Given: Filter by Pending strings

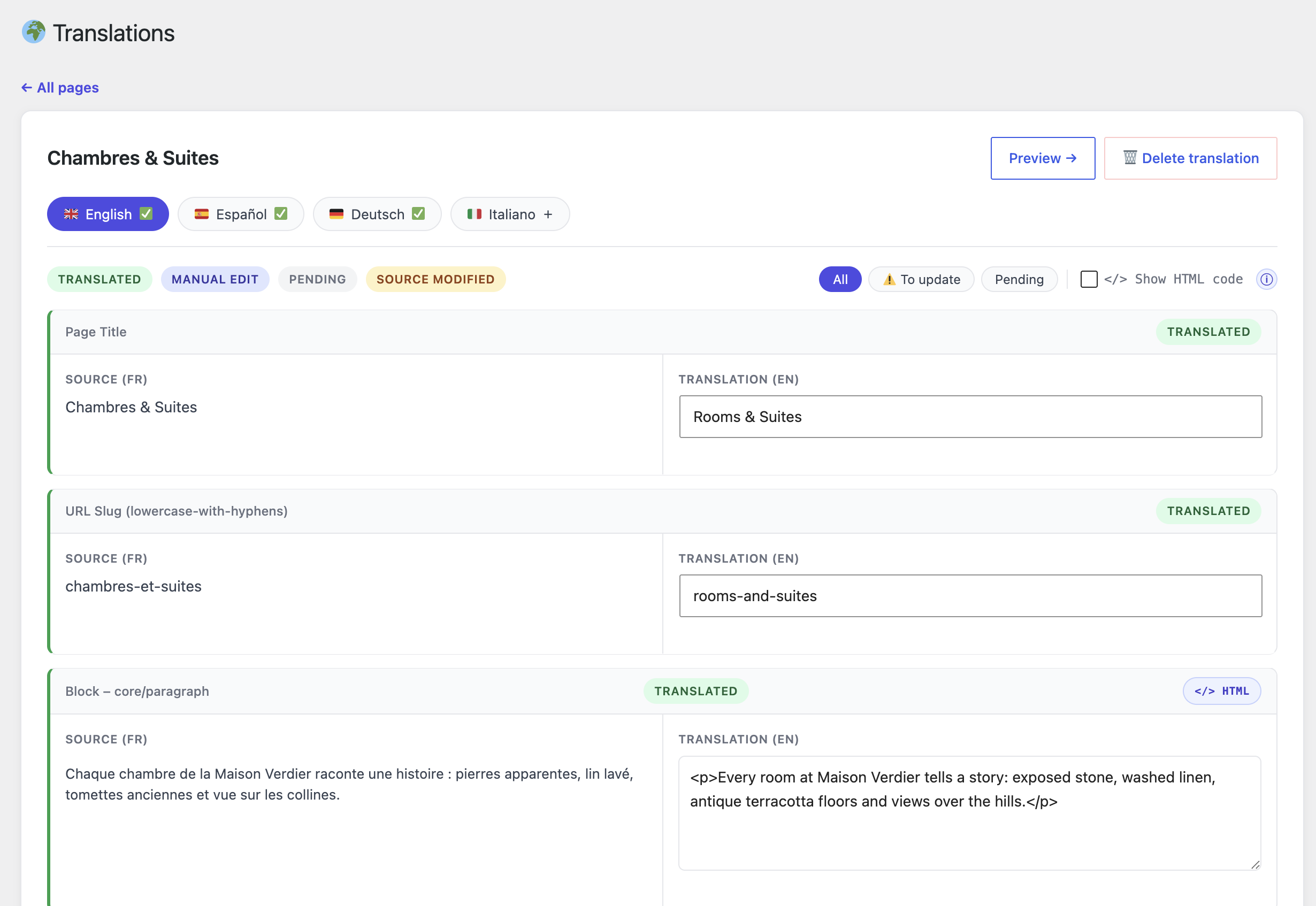Looking at the screenshot, I should pyautogui.click(x=1019, y=279).
